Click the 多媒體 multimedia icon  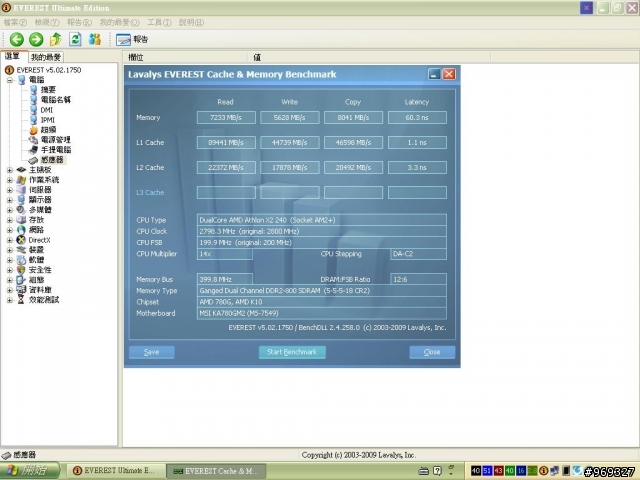21,210
